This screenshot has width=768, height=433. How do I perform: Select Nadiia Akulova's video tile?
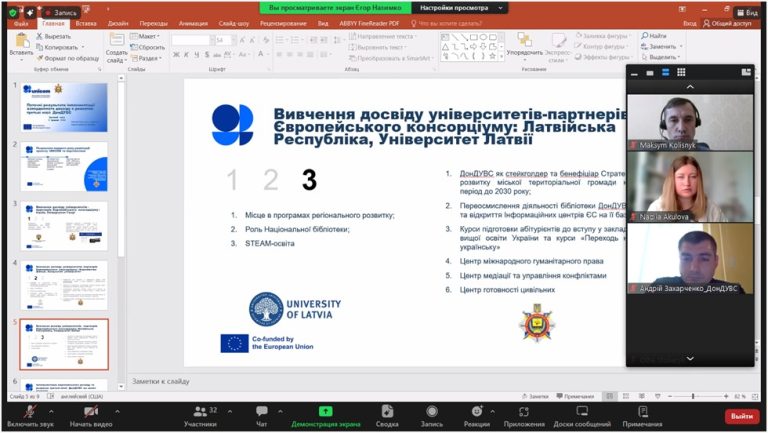point(690,187)
